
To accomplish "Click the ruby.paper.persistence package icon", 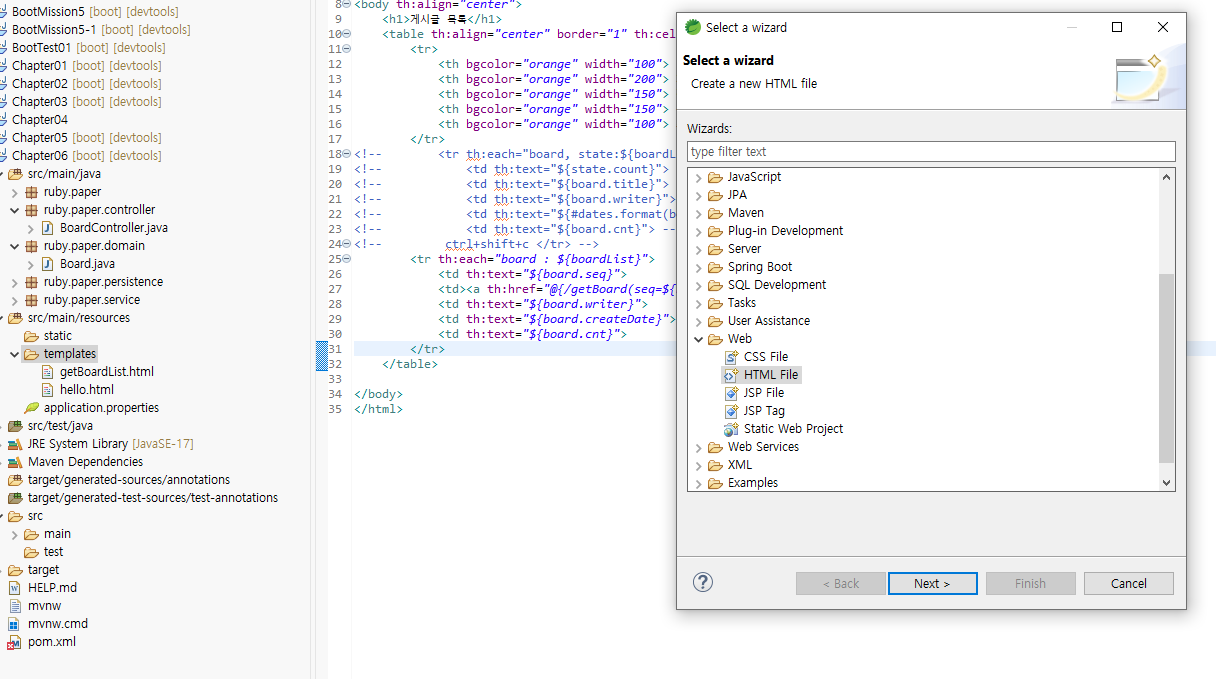I will point(31,282).
